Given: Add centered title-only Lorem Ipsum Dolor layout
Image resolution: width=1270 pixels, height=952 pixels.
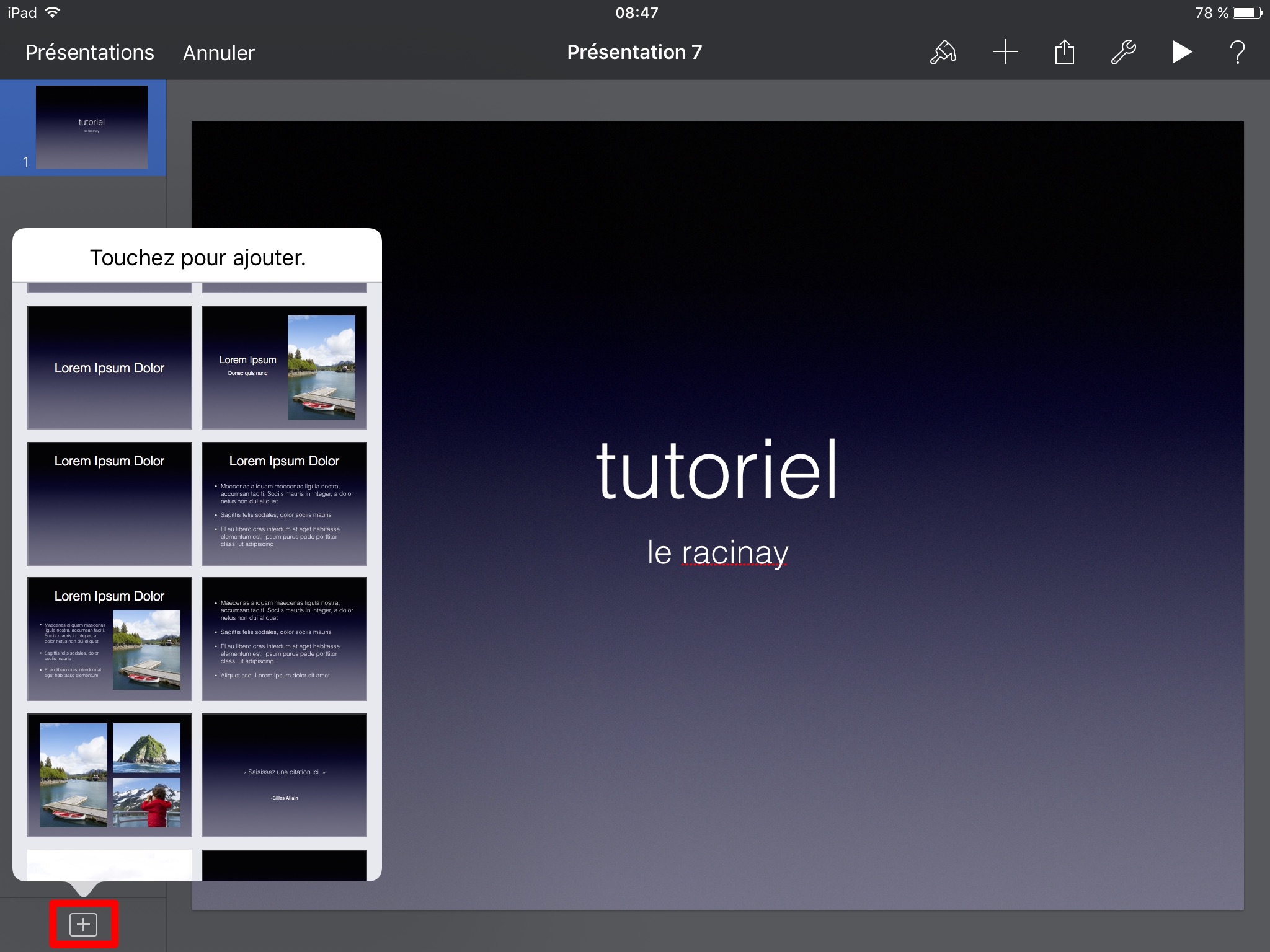Looking at the screenshot, I should coord(110,367).
